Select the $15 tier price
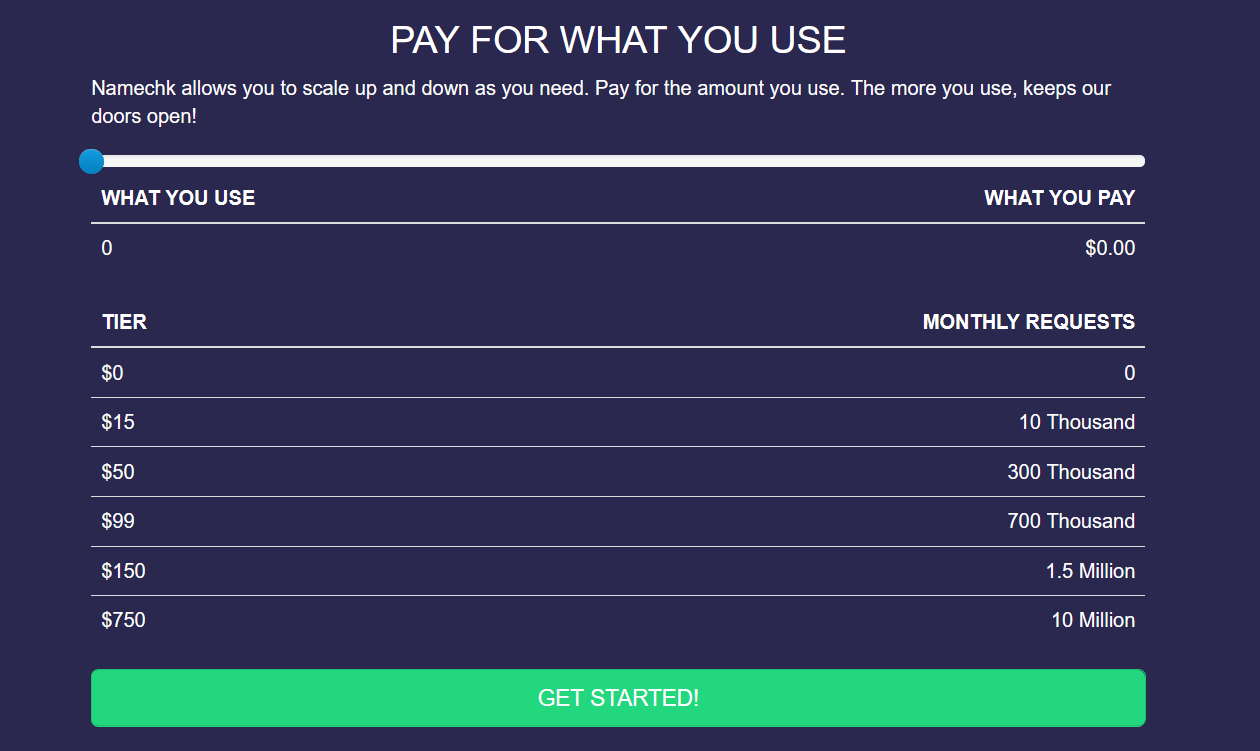This screenshot has width=1260, height=751. pos(118,422)
